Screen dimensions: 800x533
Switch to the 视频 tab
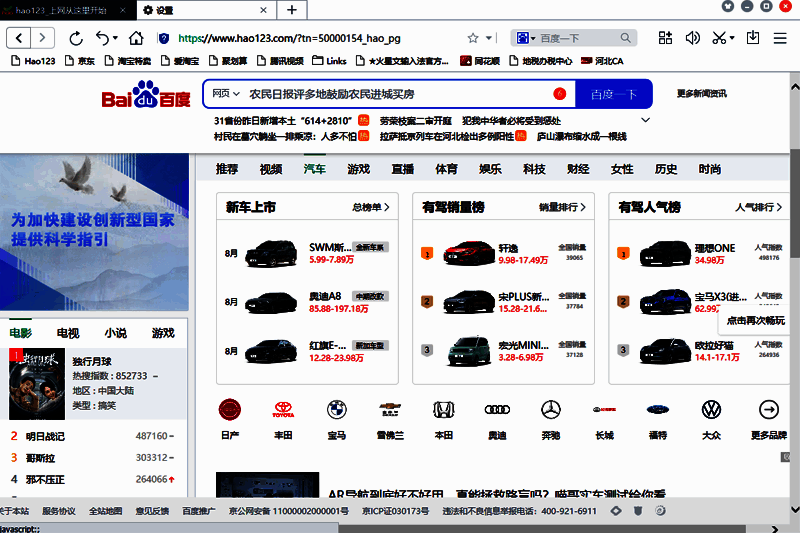(271, 169)
